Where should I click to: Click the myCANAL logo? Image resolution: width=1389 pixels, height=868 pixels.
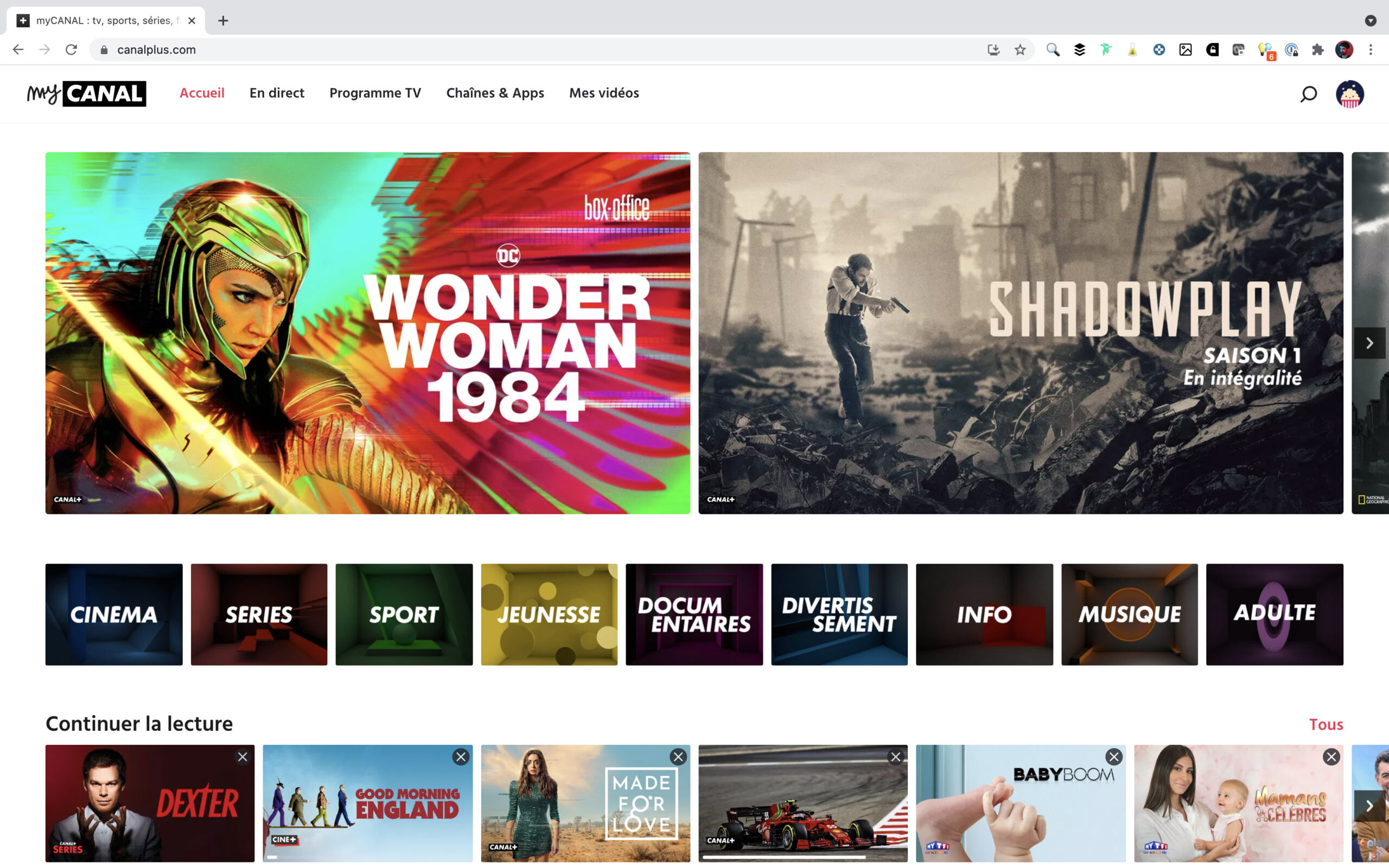(87, 93)
